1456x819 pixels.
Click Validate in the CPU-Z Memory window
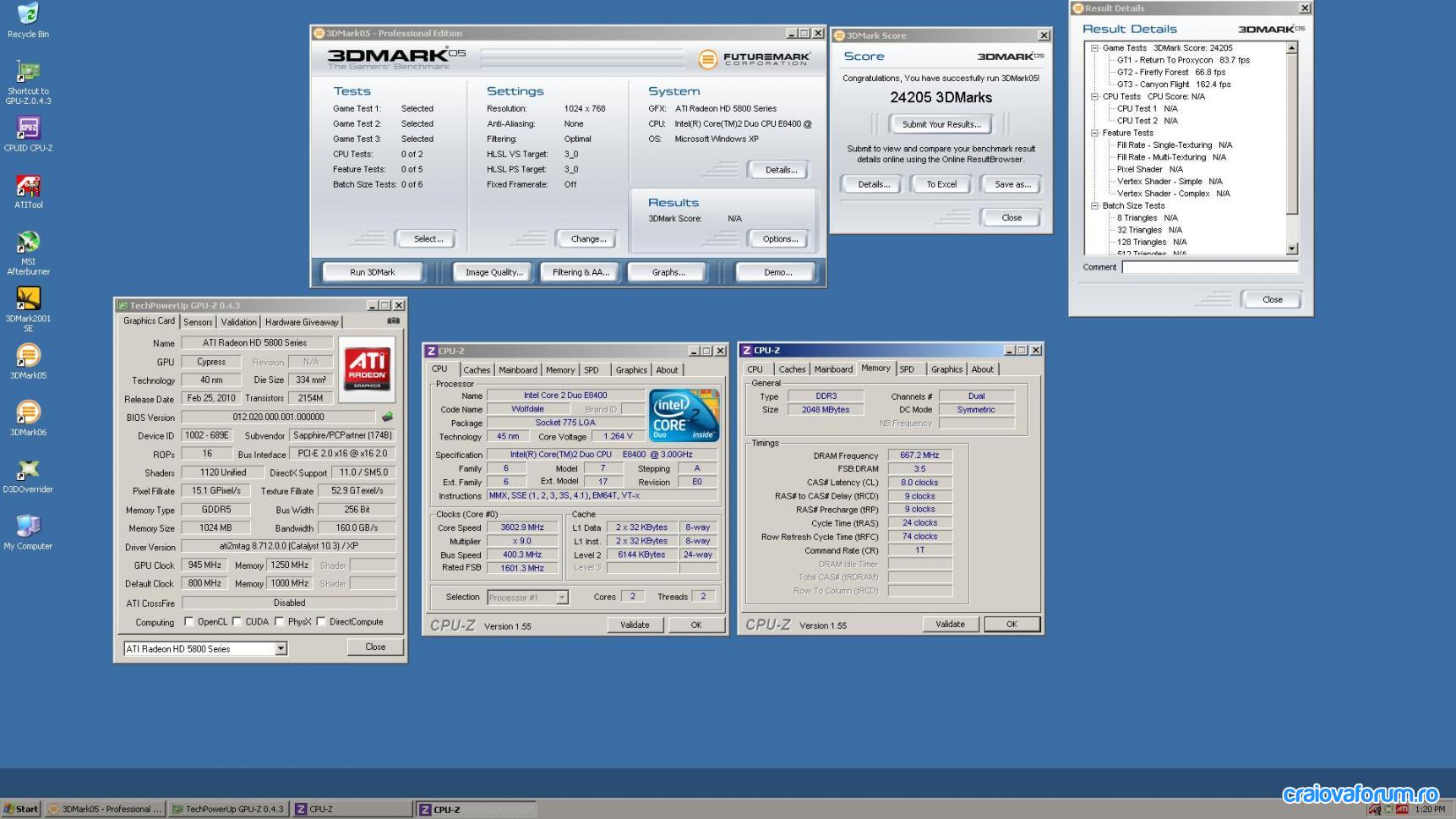951,625
